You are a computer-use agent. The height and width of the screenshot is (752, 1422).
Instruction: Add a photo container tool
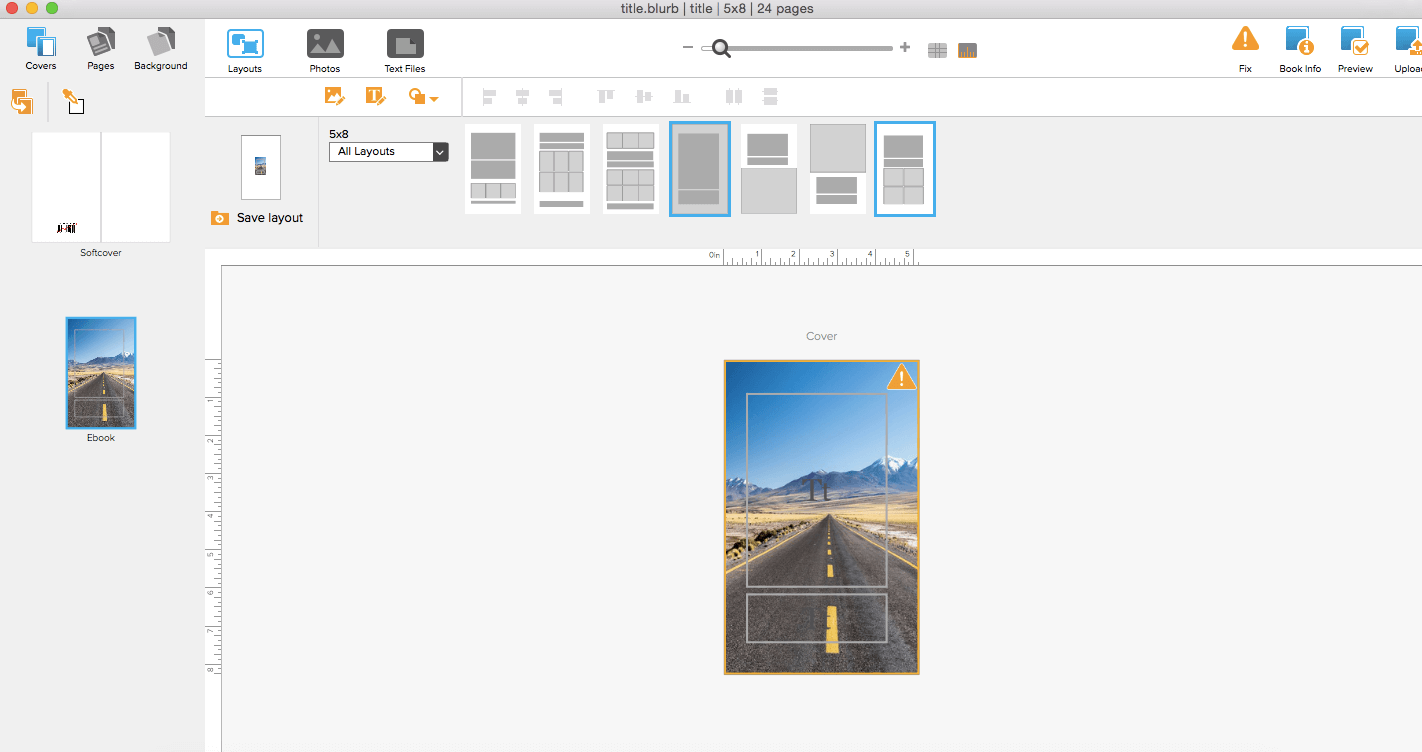(335, 96)
